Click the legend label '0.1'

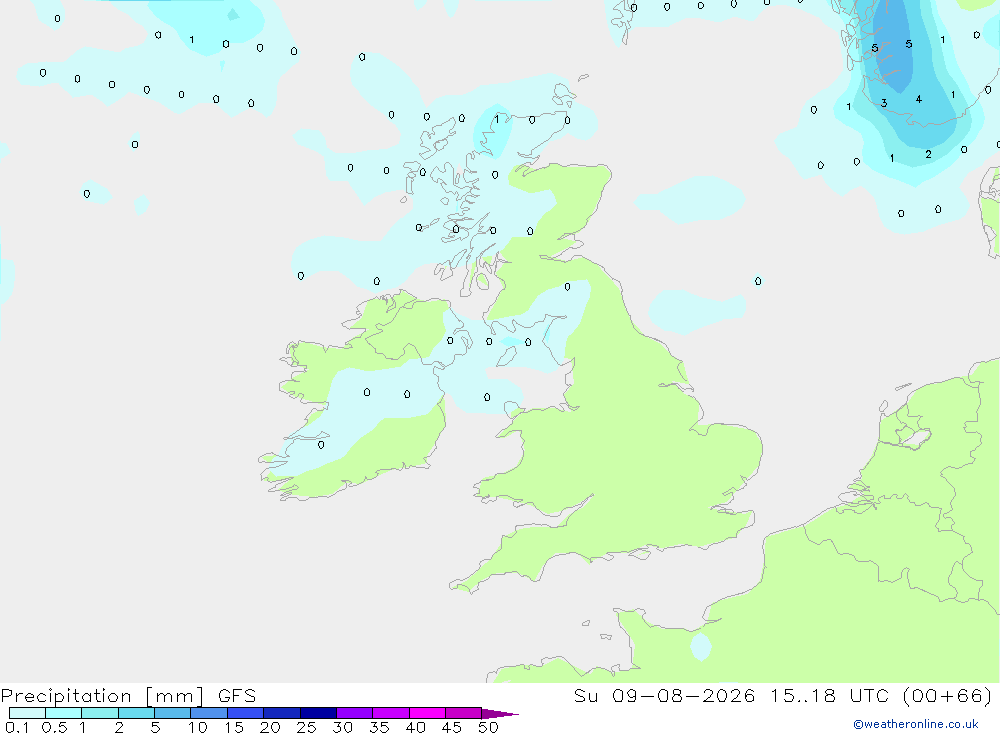[17, 727]
